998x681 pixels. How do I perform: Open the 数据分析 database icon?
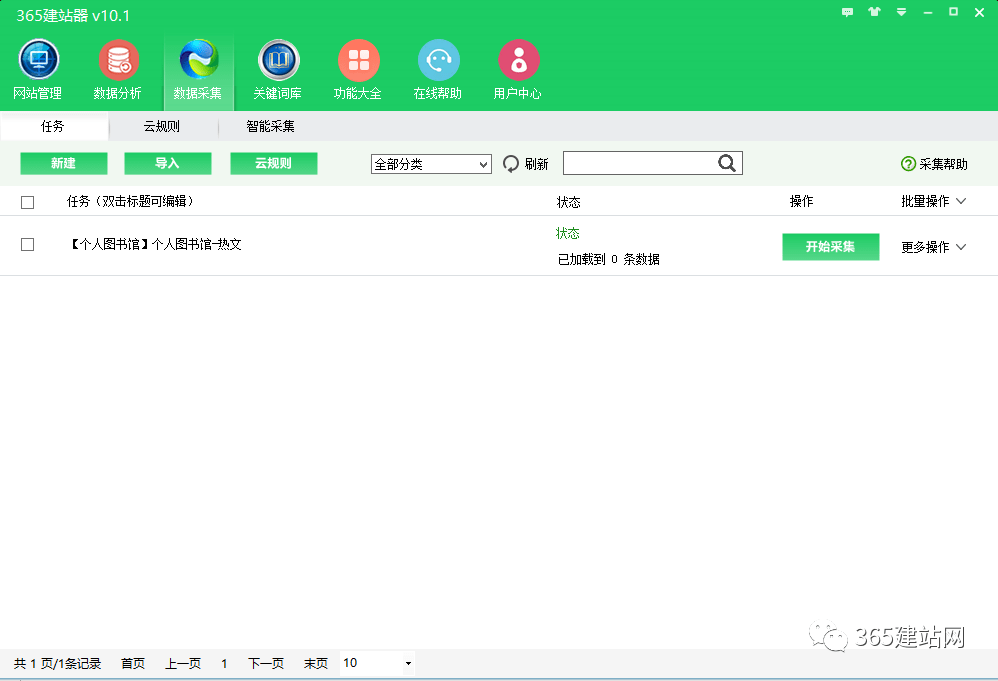tap(118, 60)
